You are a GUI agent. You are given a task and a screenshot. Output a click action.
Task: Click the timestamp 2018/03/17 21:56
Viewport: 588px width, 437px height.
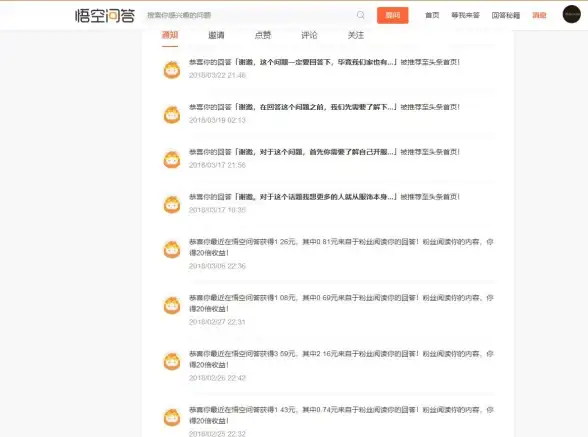click(218, 165)
